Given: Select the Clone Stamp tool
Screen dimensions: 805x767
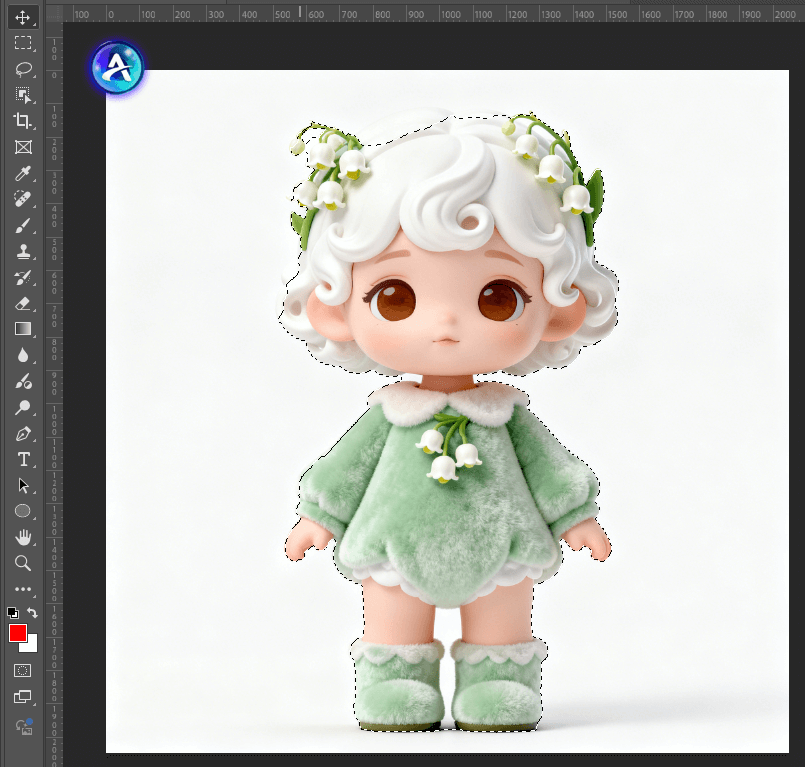Looking at the screenshot, I should (23, 251).
